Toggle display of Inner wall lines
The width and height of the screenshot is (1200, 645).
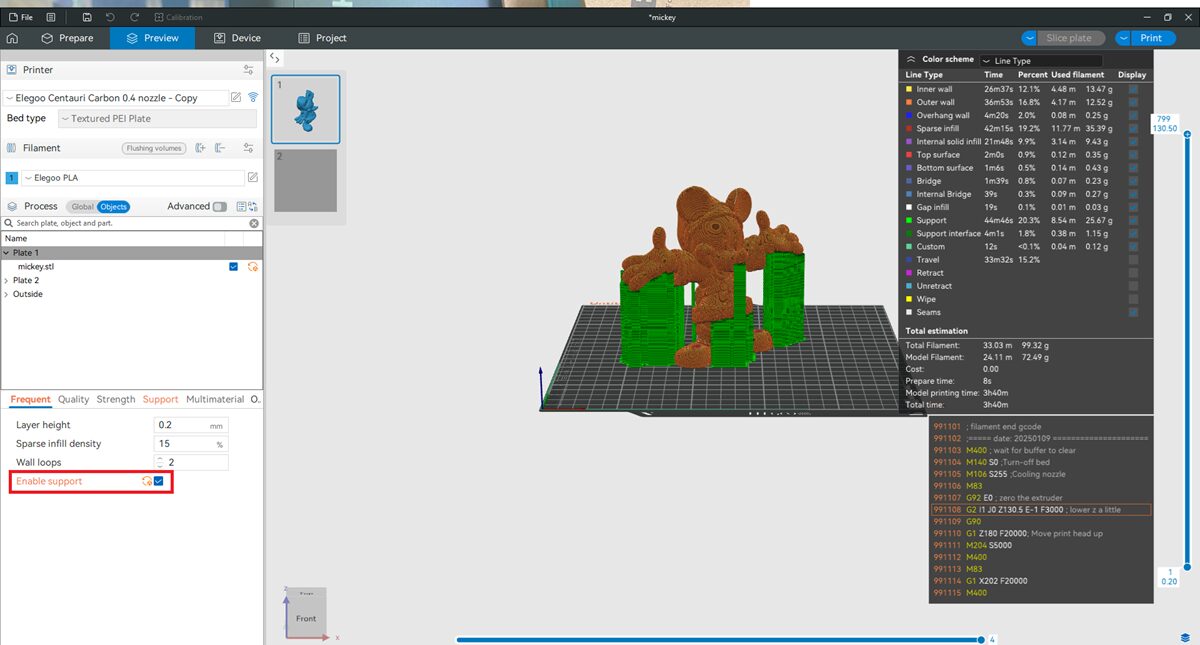pos(1133,89)
